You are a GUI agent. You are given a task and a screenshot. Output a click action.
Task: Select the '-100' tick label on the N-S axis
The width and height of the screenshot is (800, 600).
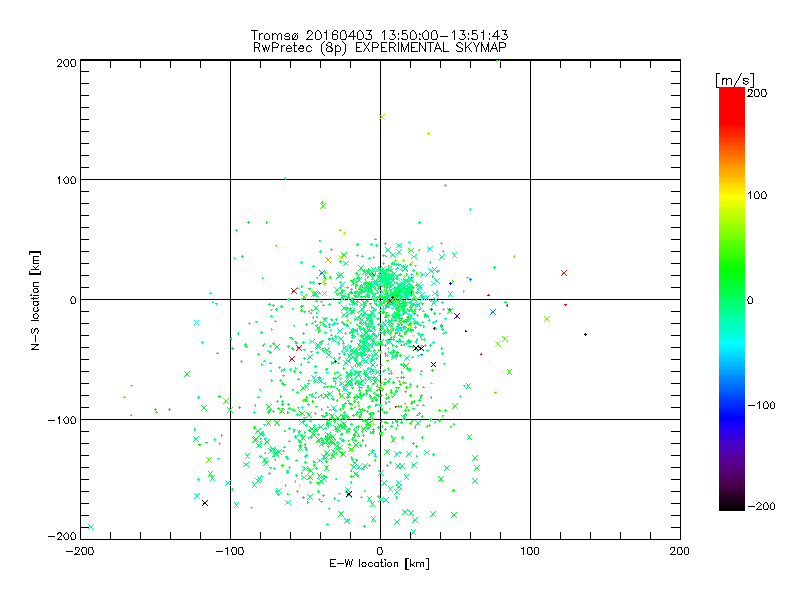pyautogui.click(x=62, y=420)
